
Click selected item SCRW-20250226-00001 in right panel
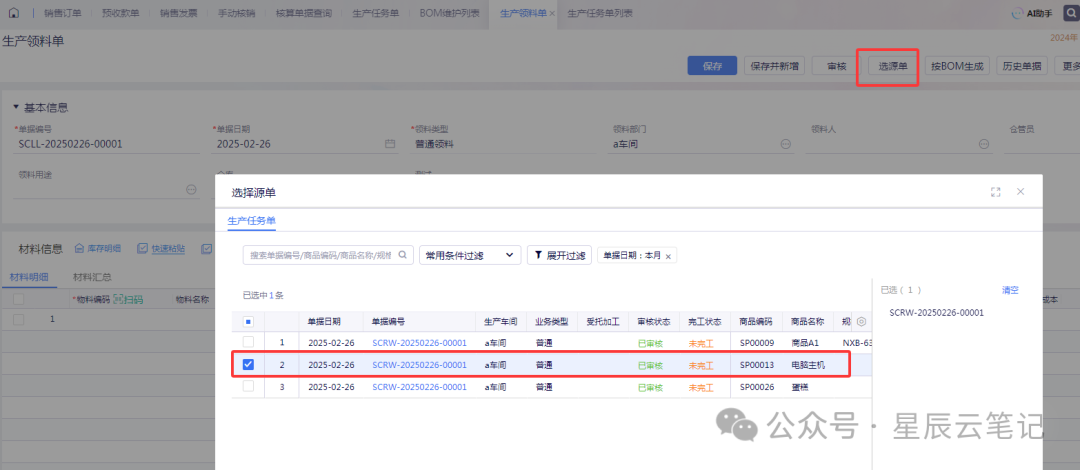coord(937,312)
